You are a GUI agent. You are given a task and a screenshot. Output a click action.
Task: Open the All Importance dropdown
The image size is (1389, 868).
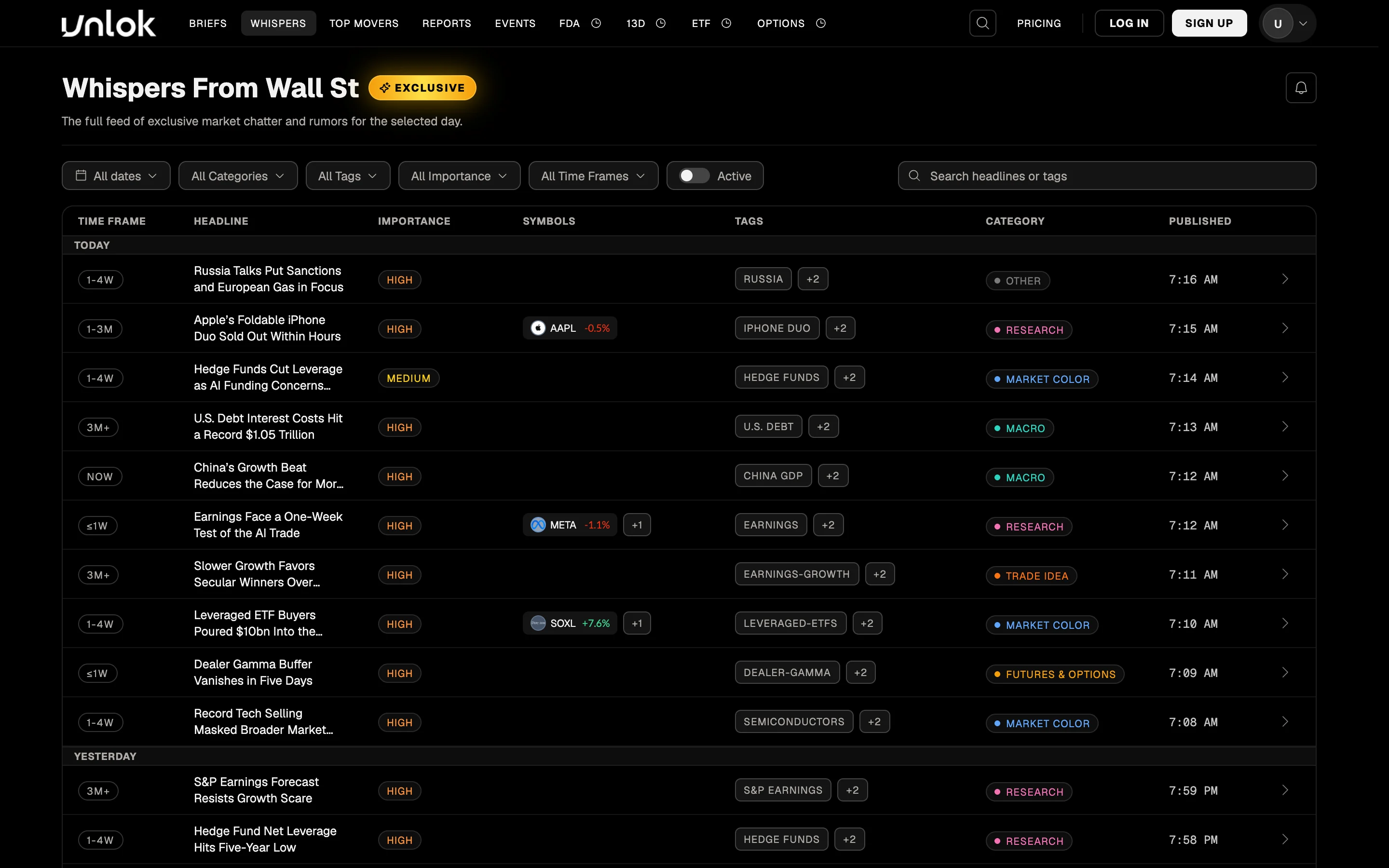pyautogui.click(x=459, y=176)
